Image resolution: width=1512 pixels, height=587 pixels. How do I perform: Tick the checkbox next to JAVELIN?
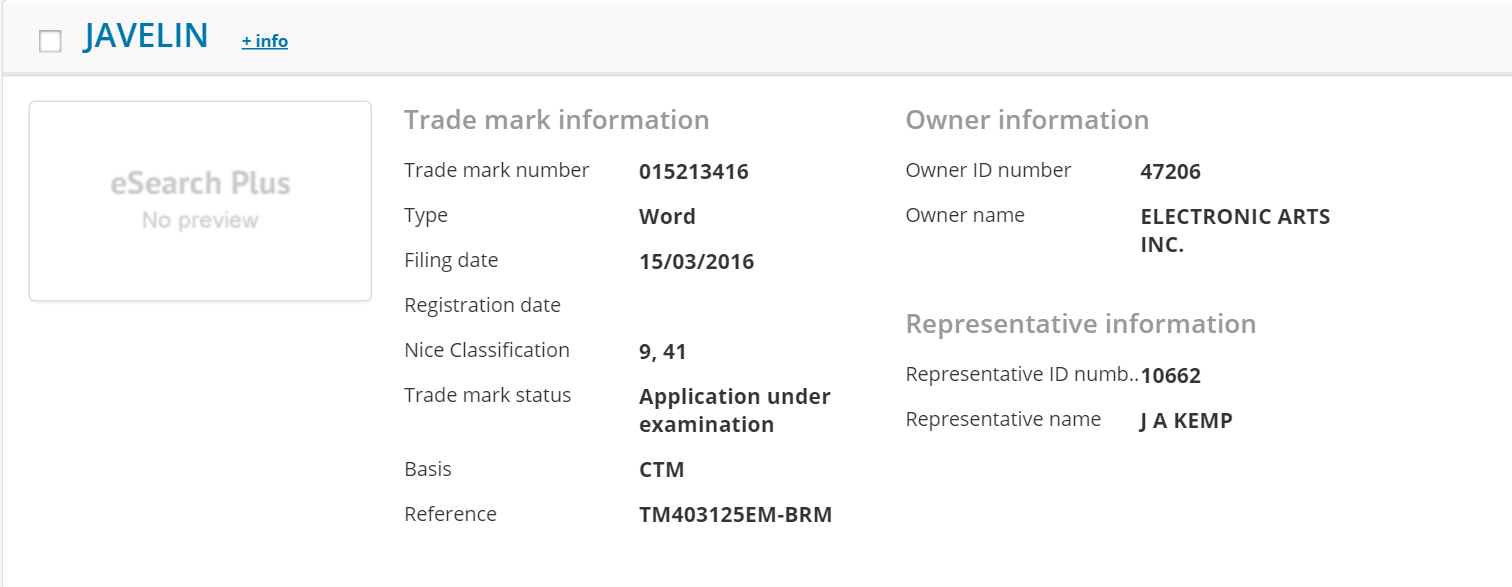pos(50,41)
